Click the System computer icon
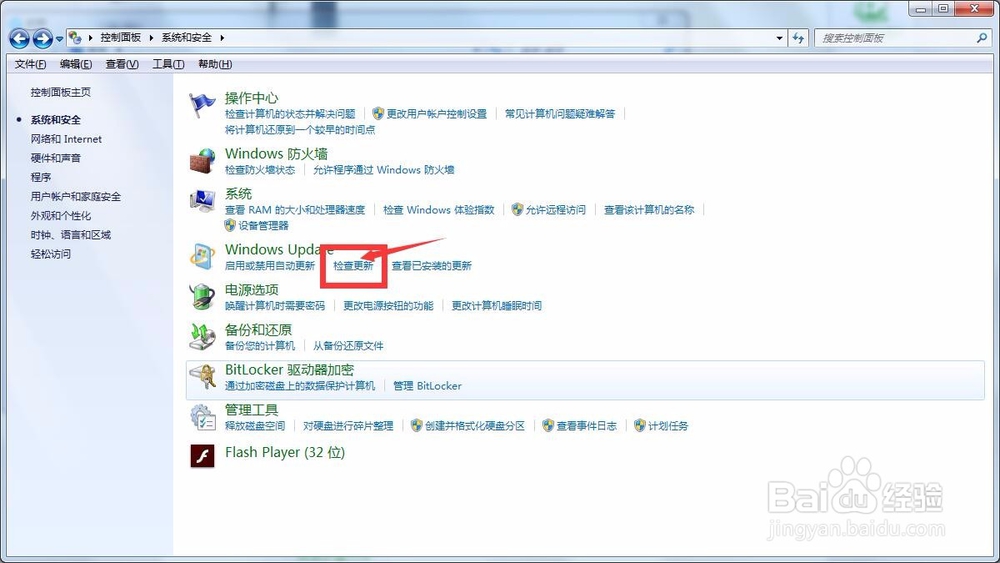 pyautogui.click(x=202, y=201)
